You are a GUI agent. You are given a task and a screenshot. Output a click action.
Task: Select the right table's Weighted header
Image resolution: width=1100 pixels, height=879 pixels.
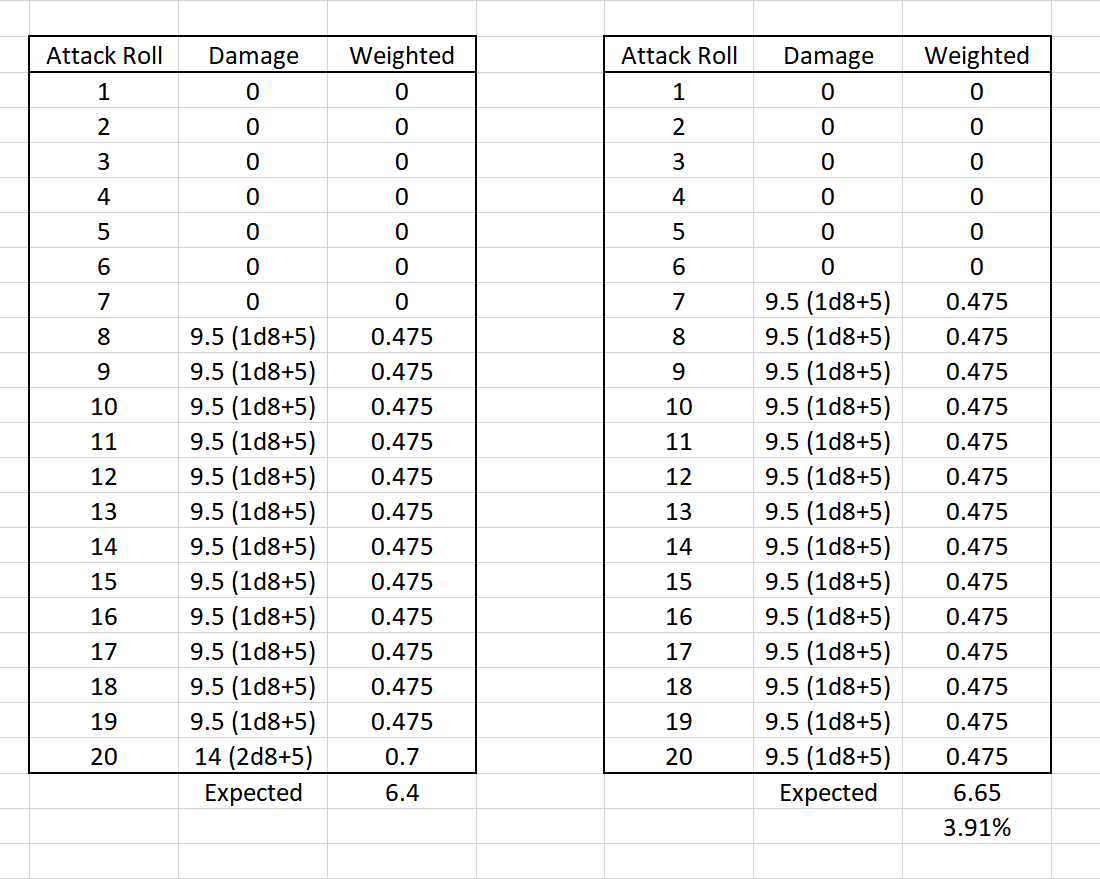[976, 56]
